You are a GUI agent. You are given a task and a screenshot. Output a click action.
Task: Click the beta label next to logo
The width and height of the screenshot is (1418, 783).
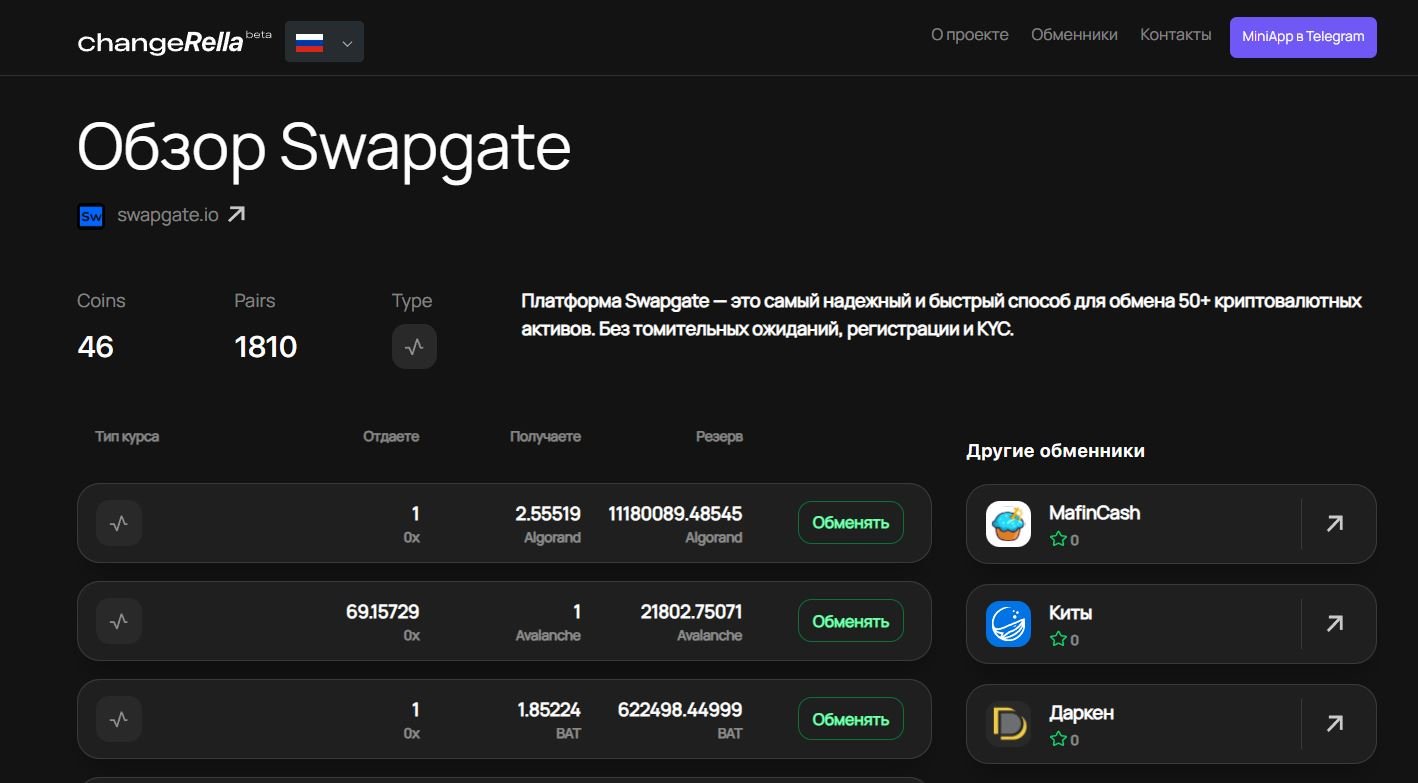coord(259,34)
